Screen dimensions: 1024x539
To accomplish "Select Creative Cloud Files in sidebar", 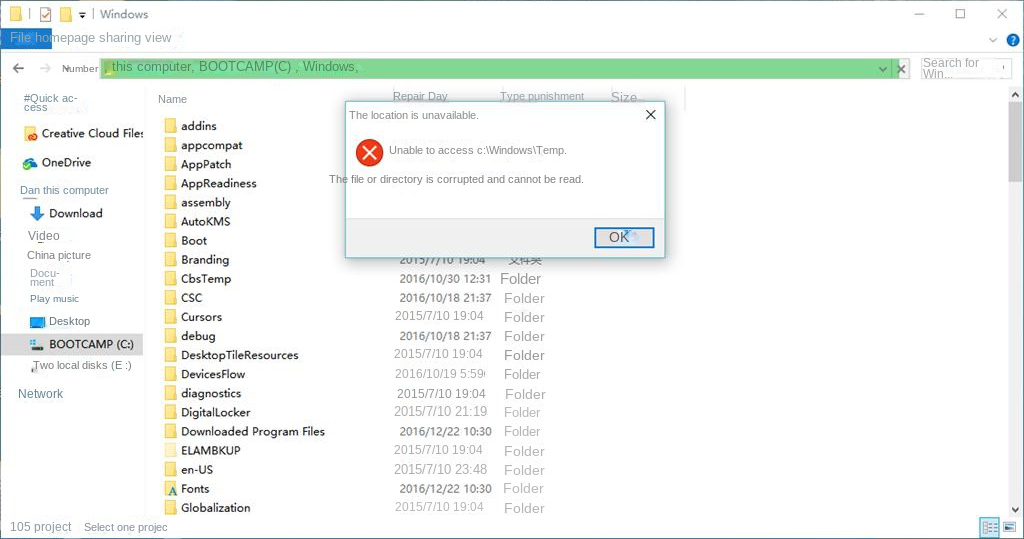I will [x=92, y=134].
